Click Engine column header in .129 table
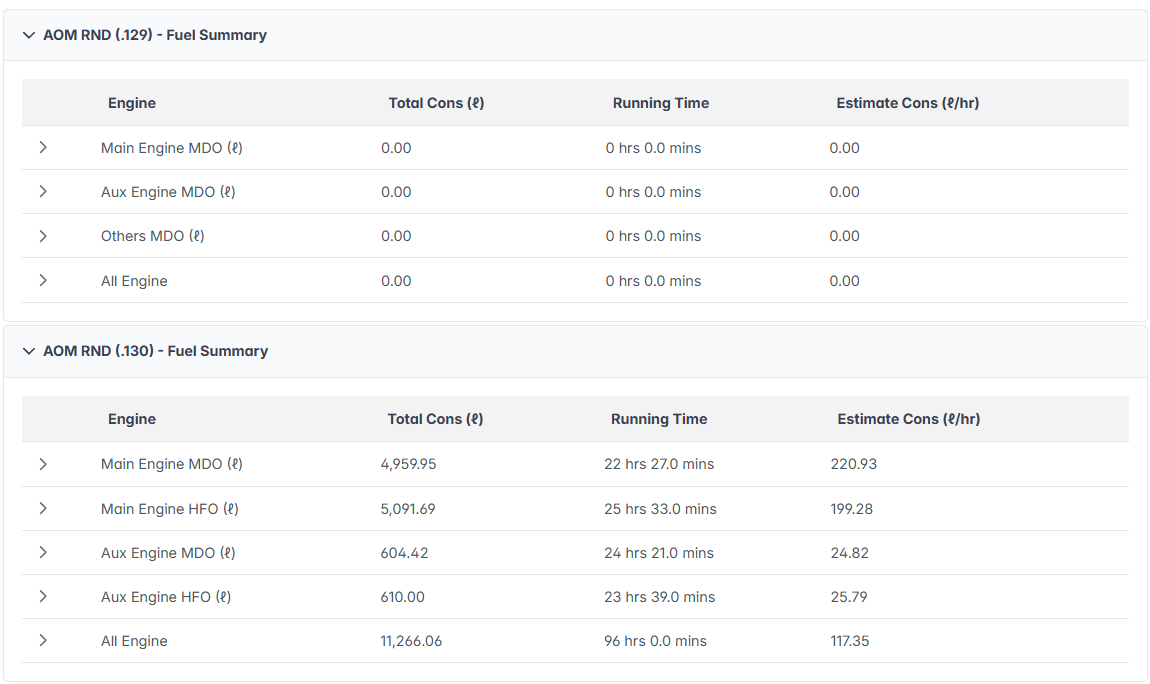 (132, 103)
